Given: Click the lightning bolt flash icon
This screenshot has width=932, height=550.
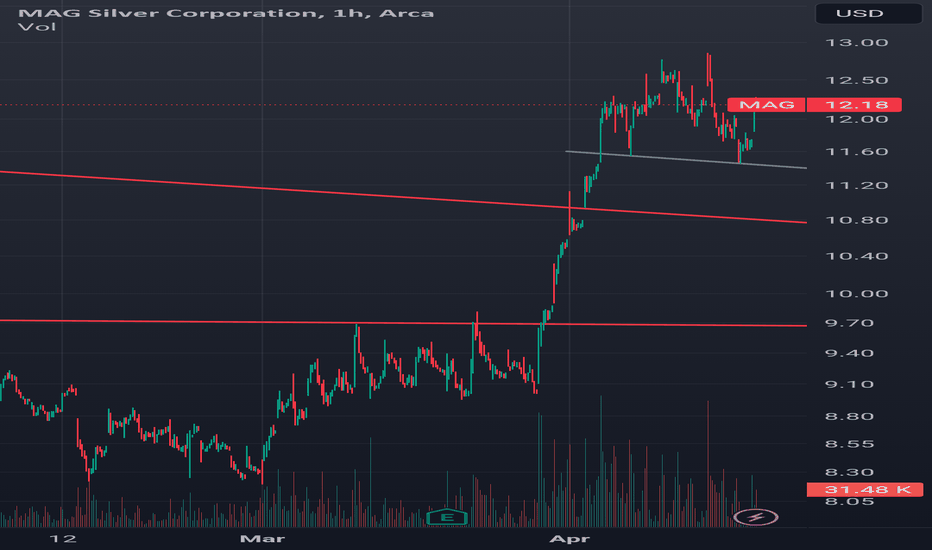Looking at the screenshot, I should (755, 517).
